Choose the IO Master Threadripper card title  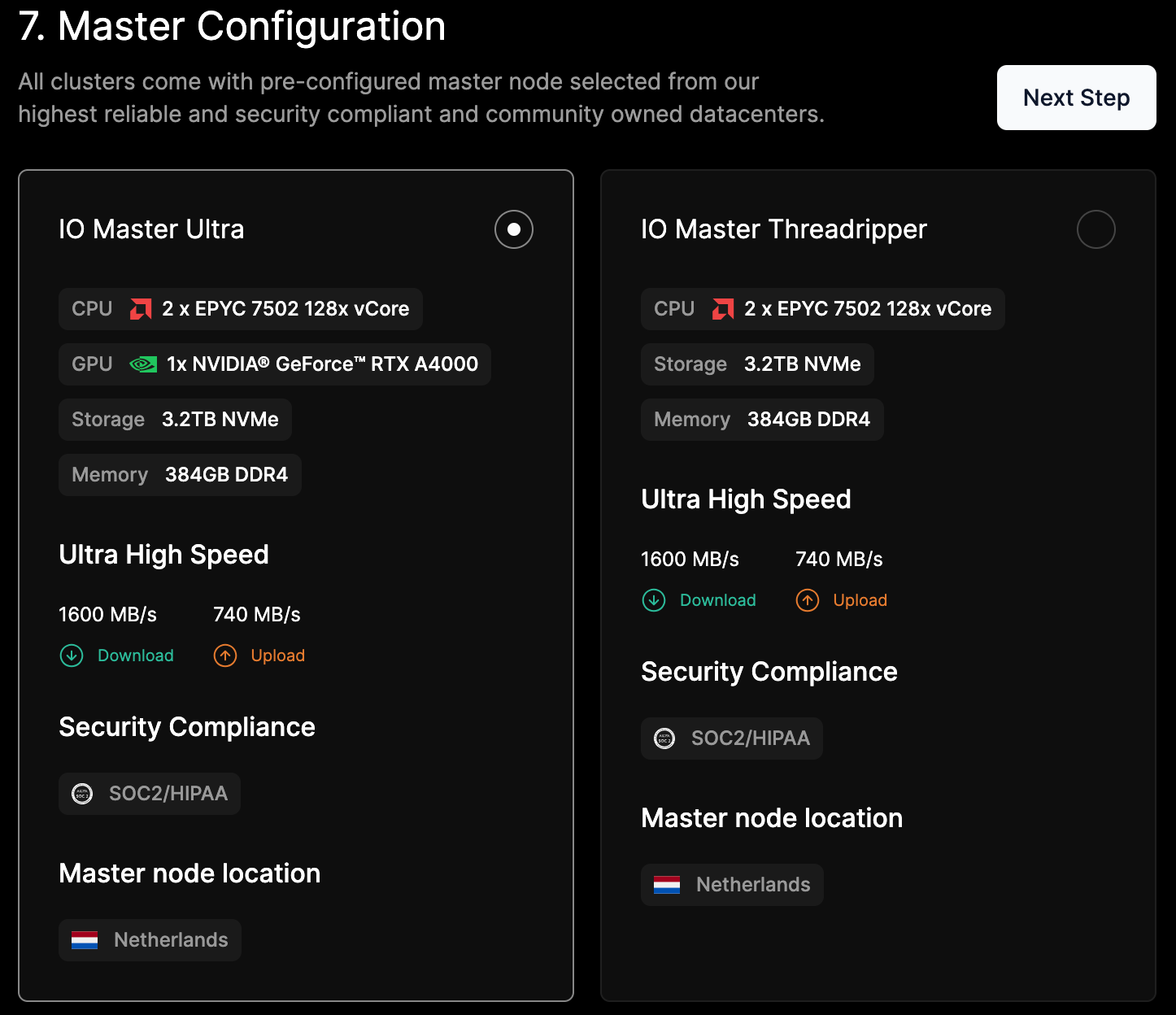click(784, 229)
